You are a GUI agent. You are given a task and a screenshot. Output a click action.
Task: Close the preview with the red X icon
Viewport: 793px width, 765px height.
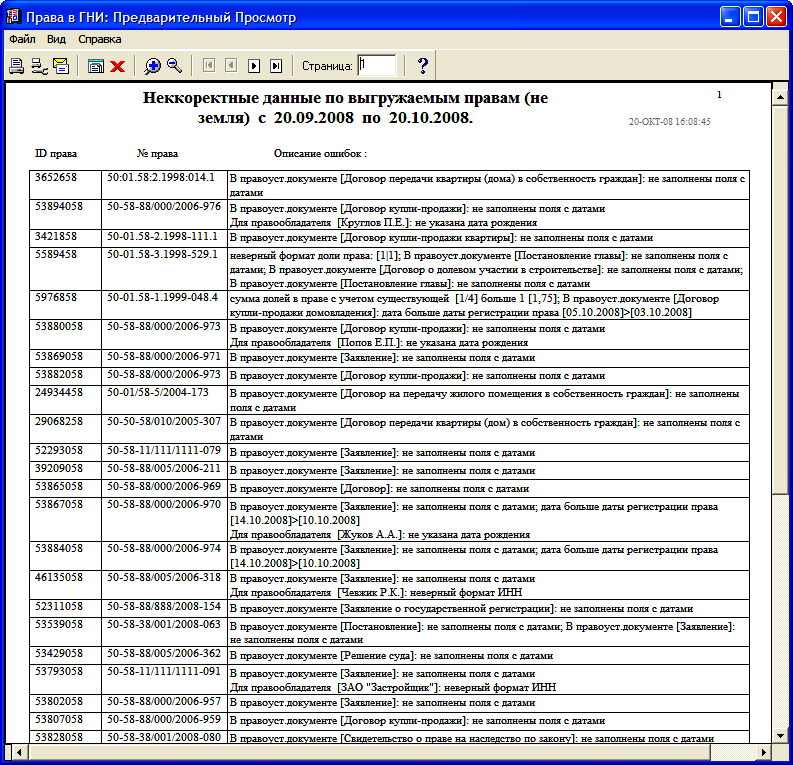(118, 66)
